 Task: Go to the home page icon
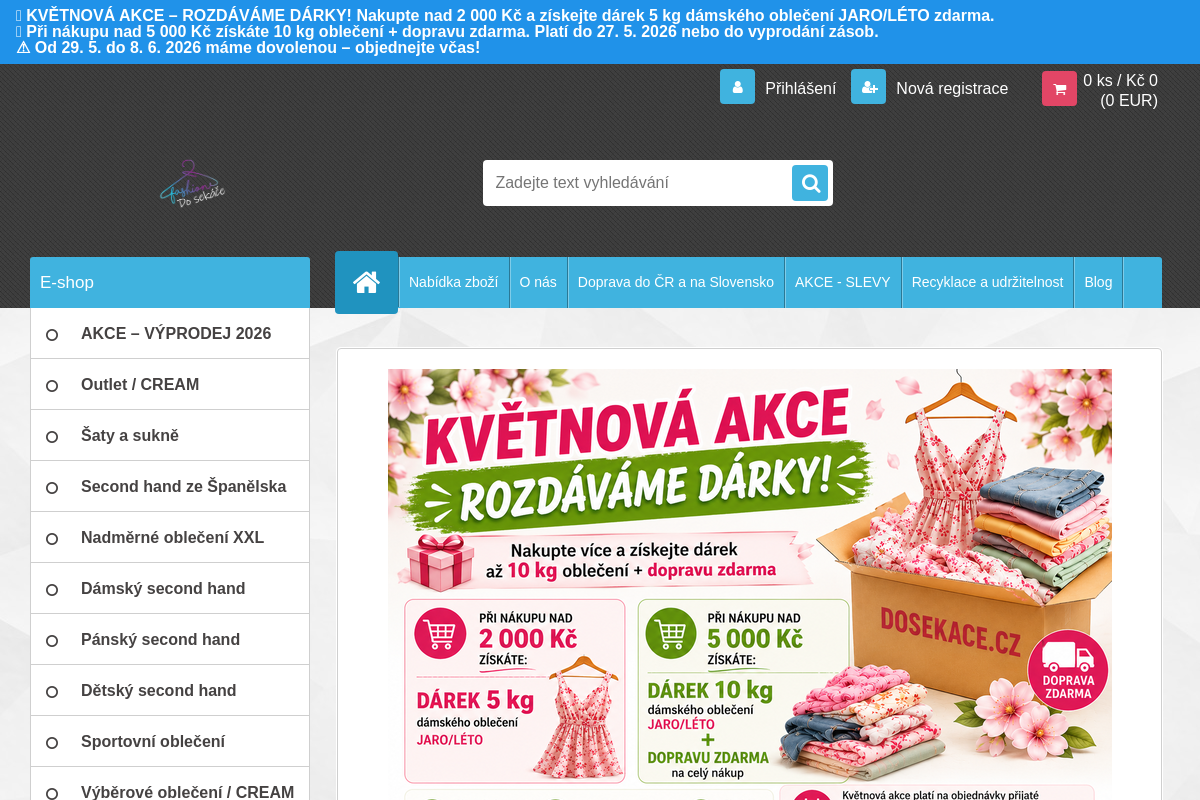(366, 282)
